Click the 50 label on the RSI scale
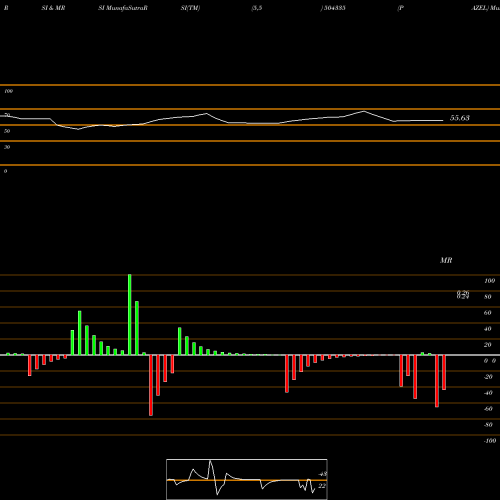Screen dimensions: 500x500 pyautogui.click(x=7, y=131)
